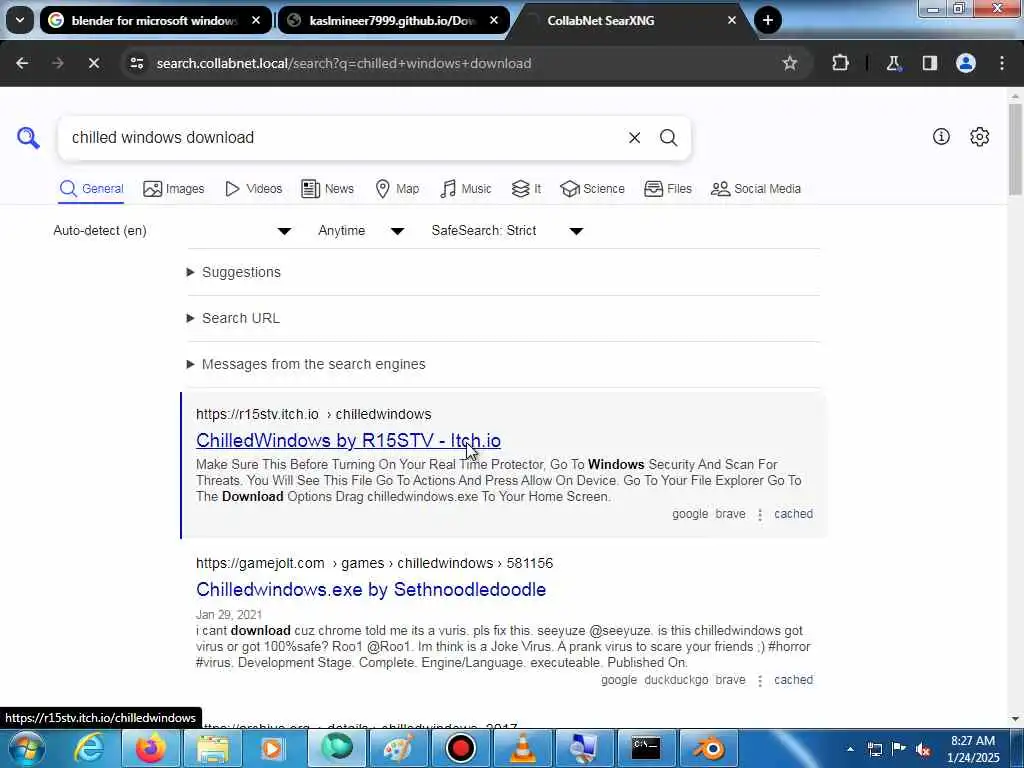Select the Science search category
Viewport: 1024px width, 768px height.
click(x=592, y=189)
